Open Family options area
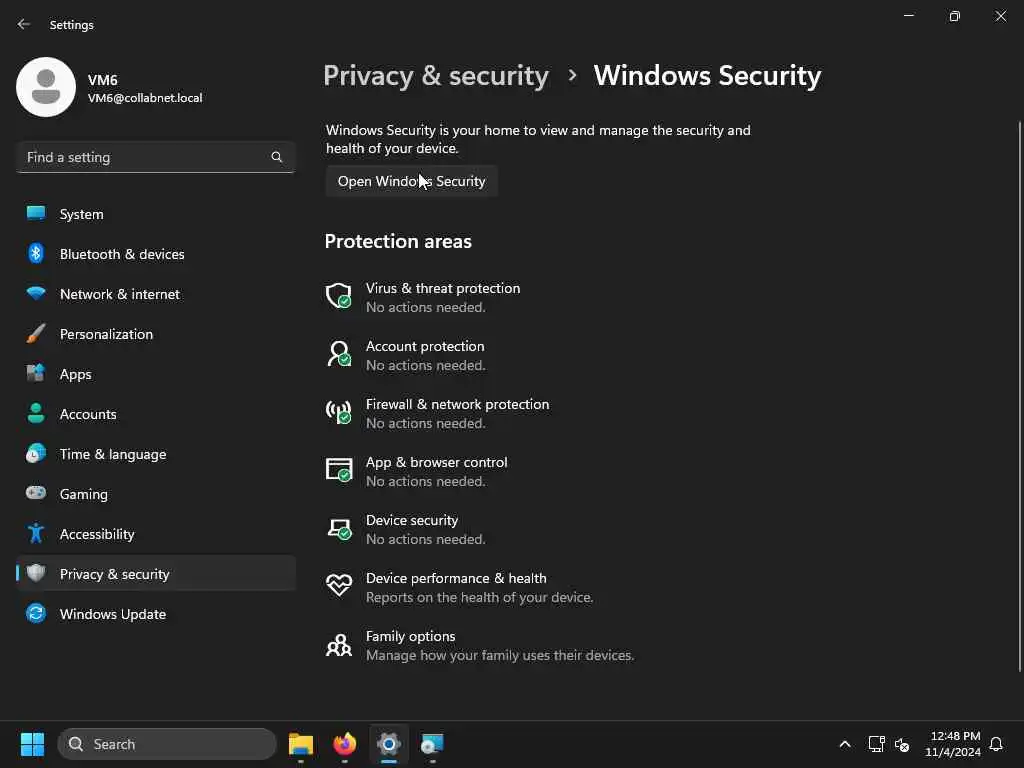Screen dimensions: 1024x768 480,645
